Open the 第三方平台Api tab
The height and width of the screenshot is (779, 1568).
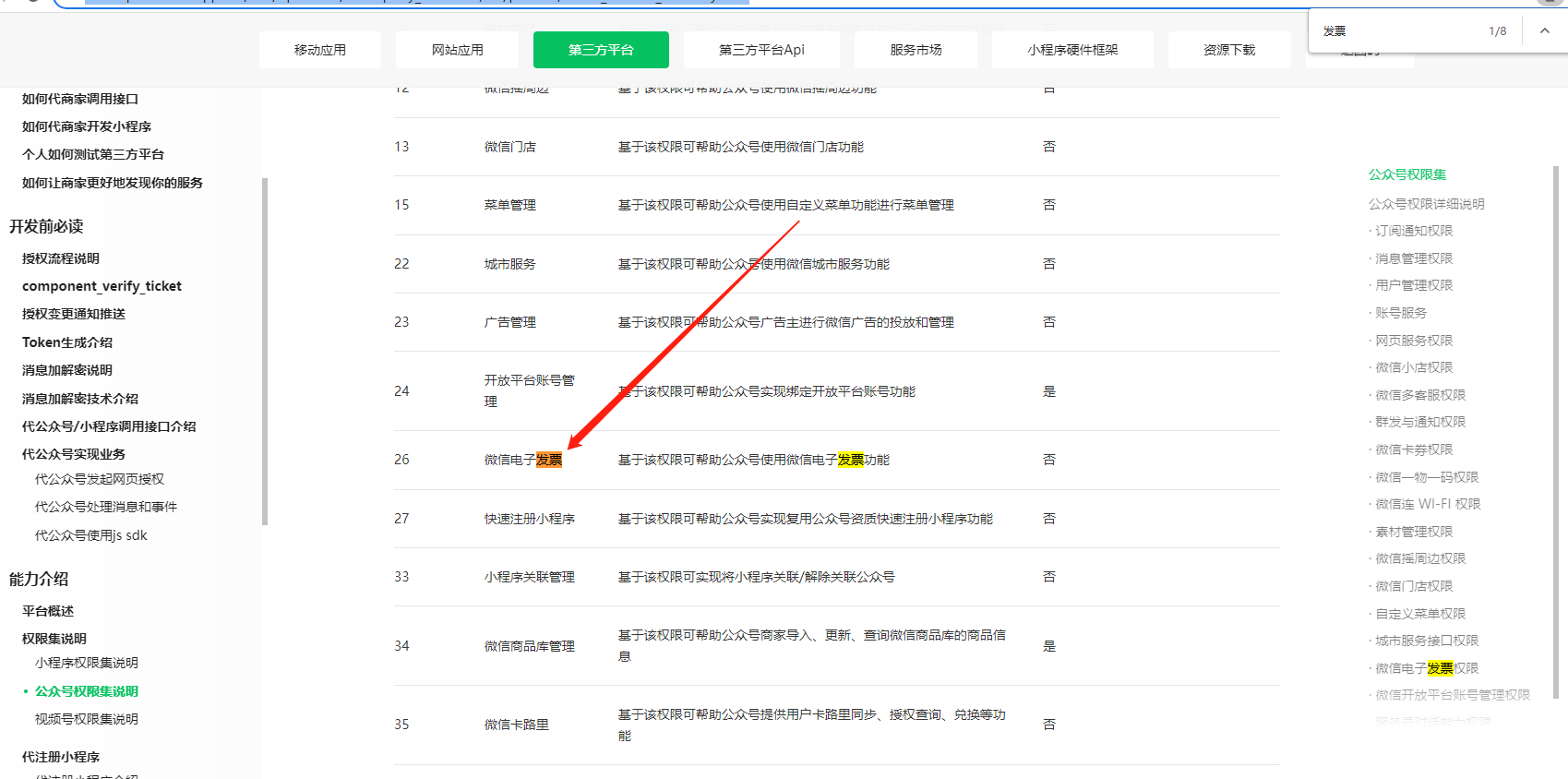pyautogui.click(x=761, y=50)
